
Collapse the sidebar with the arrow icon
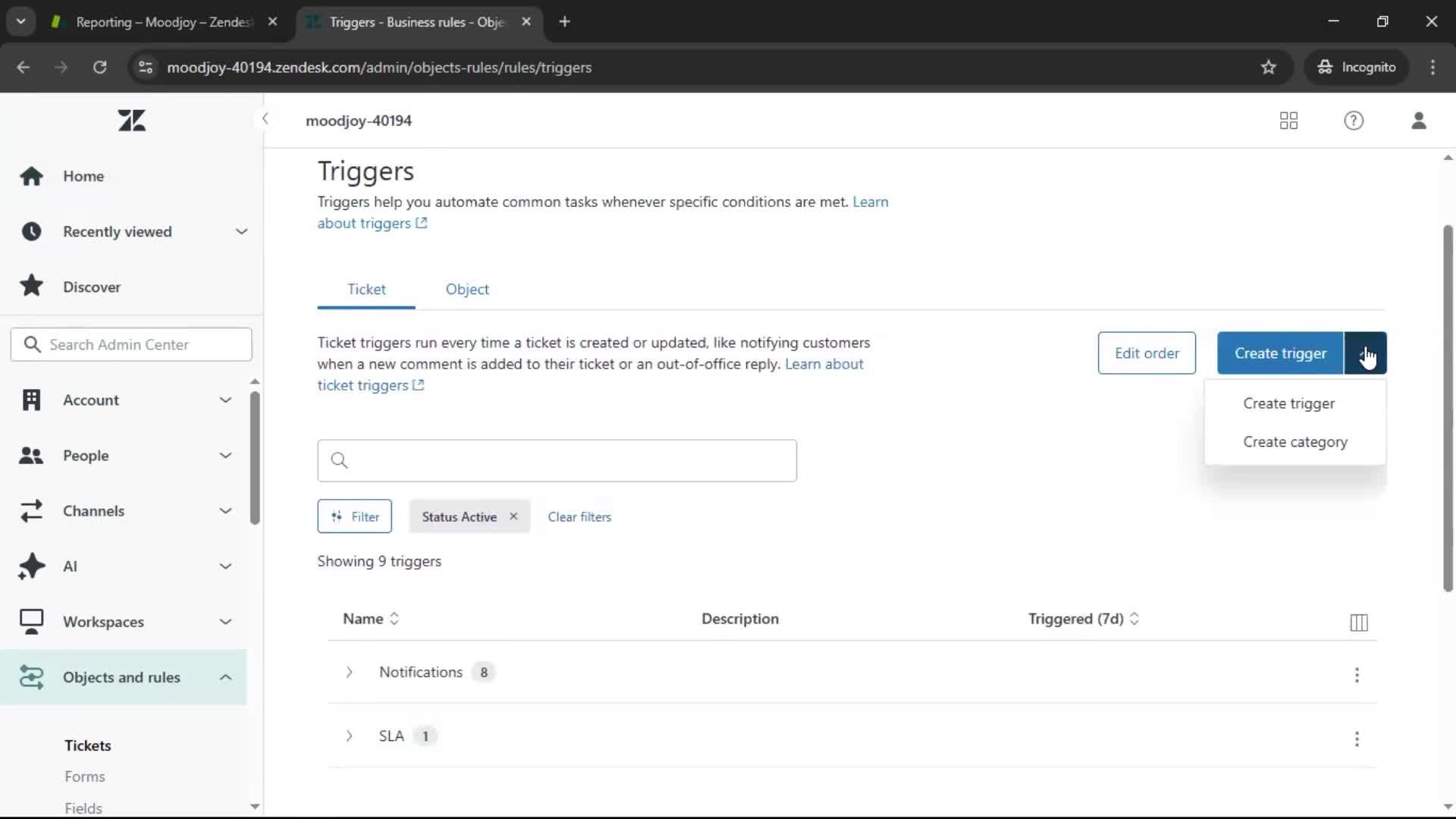(x=265, y=119)
